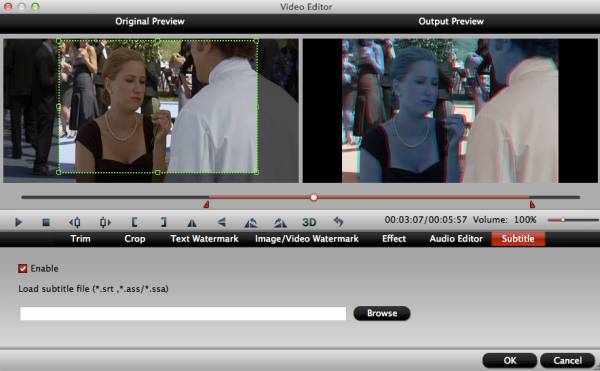Flip video vertically
The width and height of the screenshot is (600, 371).
[x=221, y=222]
